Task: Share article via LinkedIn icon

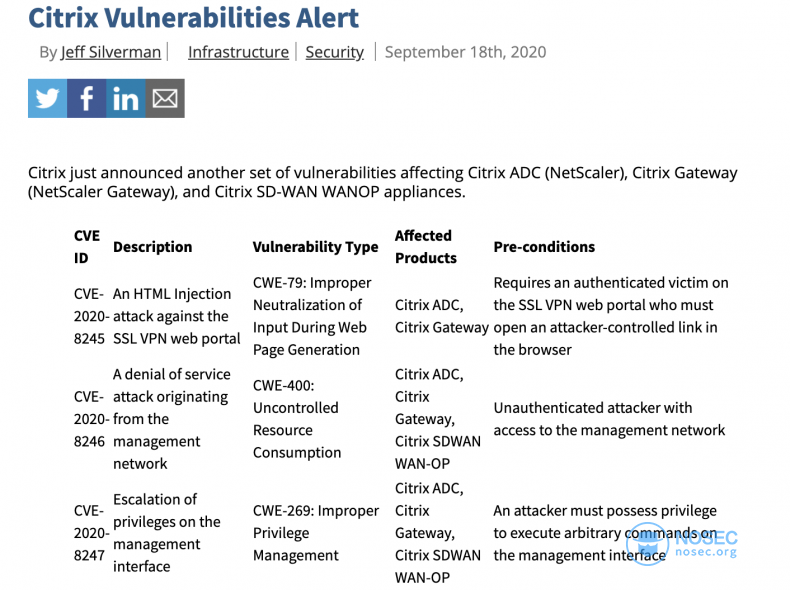Action: point(126,98)
